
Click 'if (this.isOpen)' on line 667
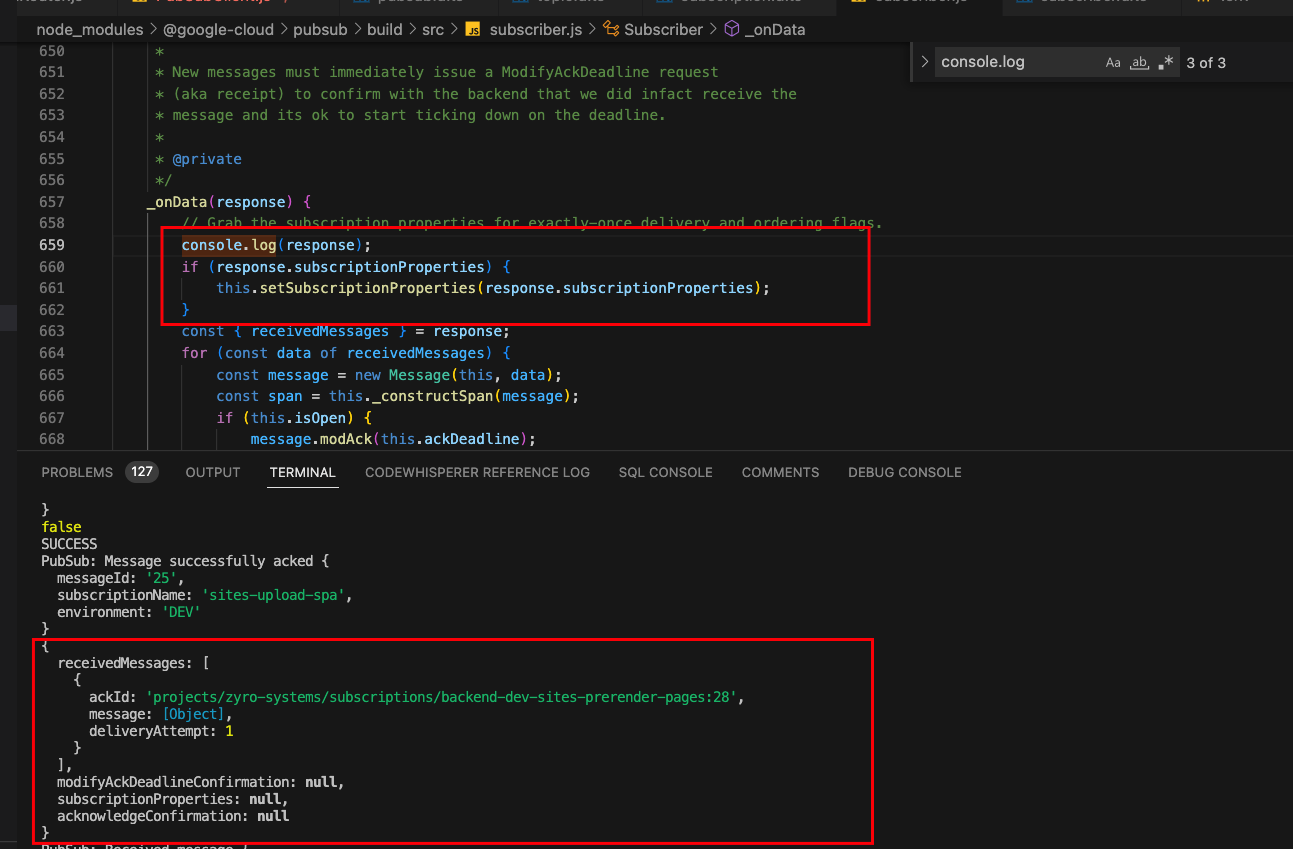[x=294, y=418]
